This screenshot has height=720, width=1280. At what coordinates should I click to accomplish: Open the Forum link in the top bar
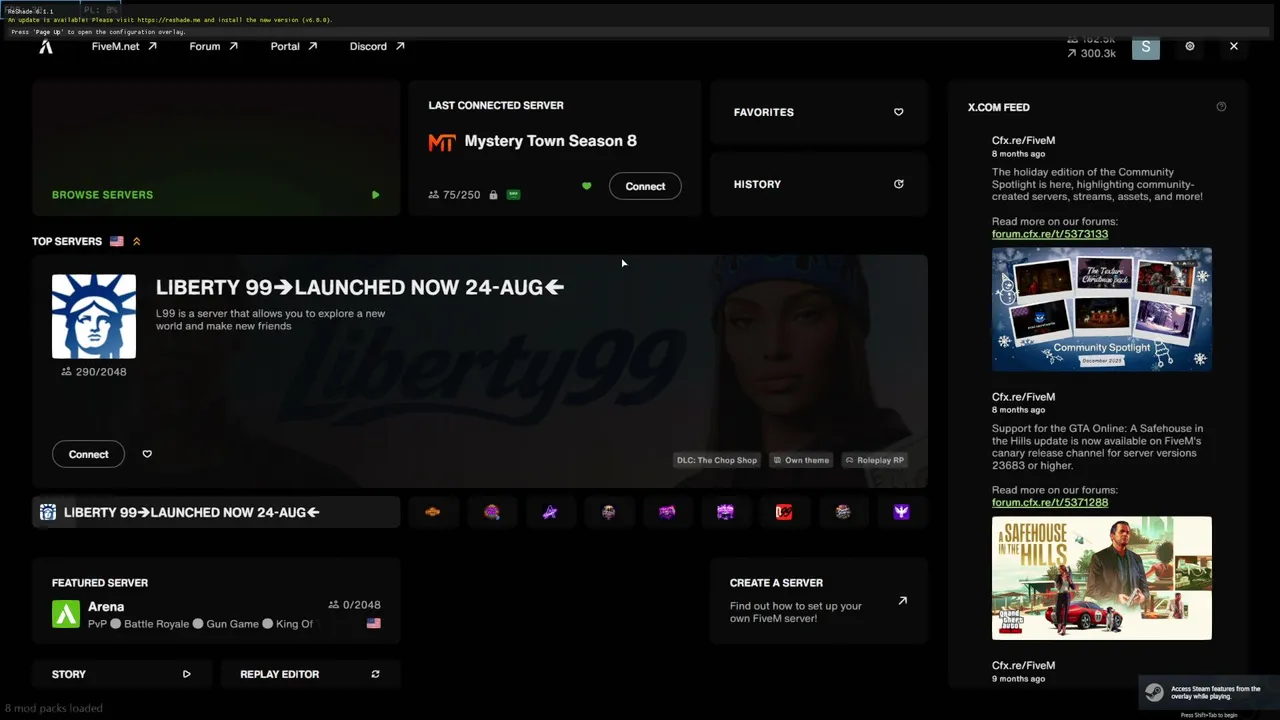tap(214, 46)
